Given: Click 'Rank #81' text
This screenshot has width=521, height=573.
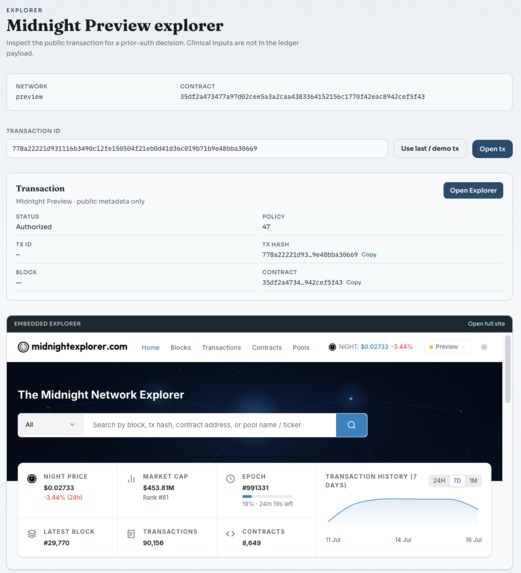Looking at the screenshot, I should 156,497.
